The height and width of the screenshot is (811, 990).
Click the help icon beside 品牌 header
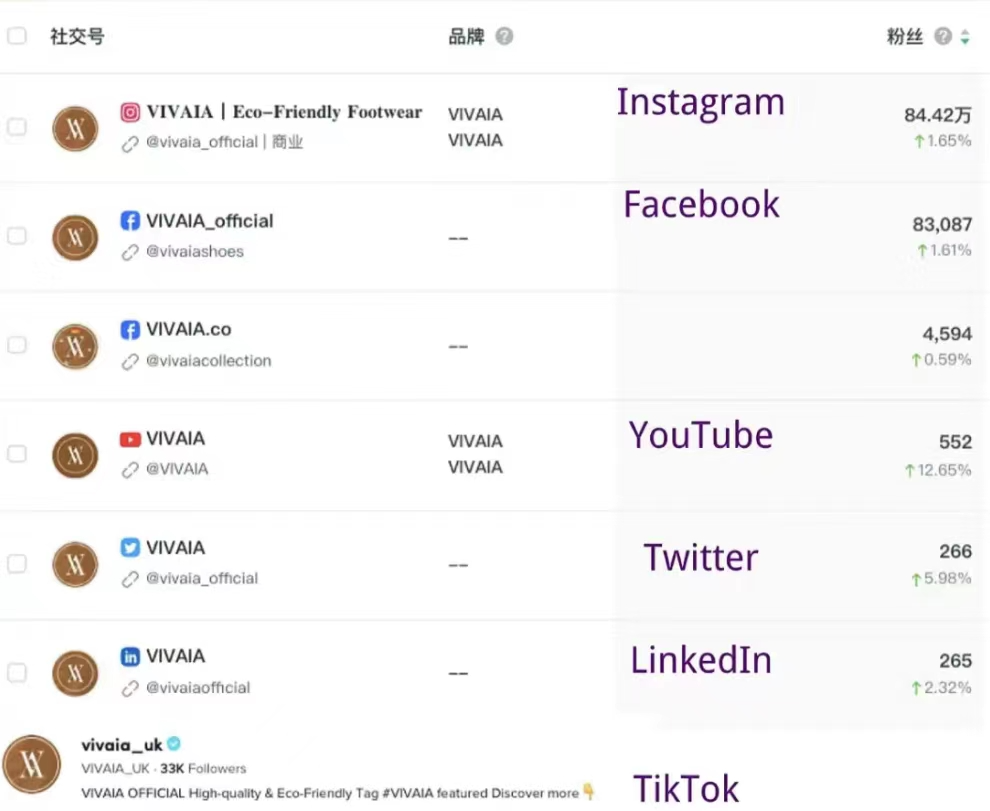pyautogui.click(x=505, y=37)
